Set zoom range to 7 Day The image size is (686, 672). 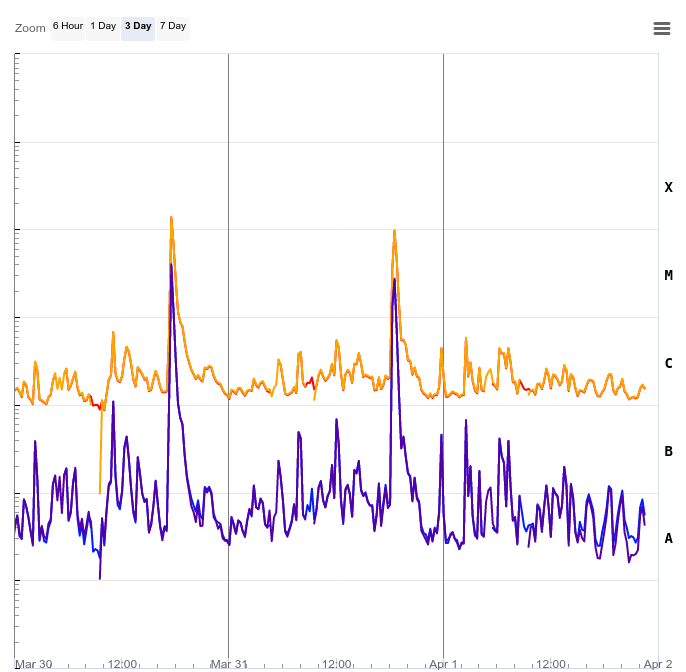tap(173, 26)
